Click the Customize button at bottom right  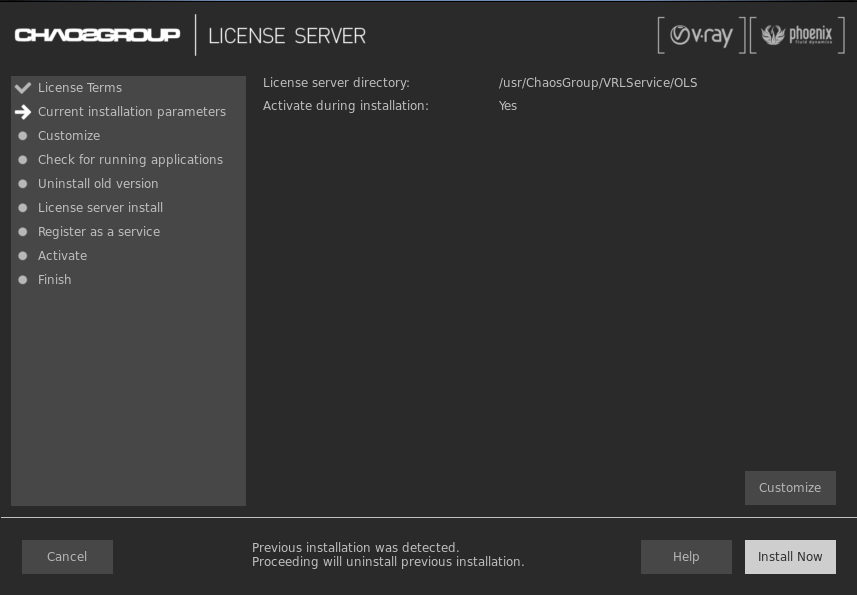point(790,488)
